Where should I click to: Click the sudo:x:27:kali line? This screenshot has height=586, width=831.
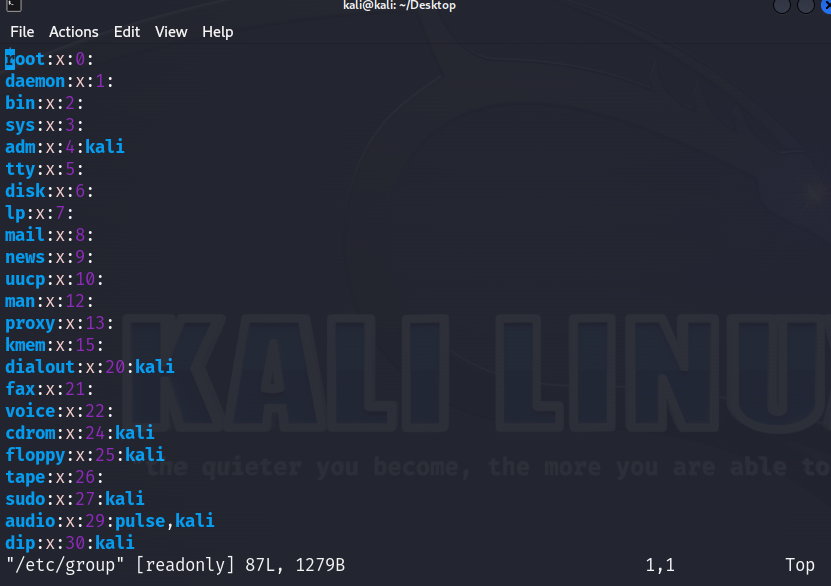75,499
